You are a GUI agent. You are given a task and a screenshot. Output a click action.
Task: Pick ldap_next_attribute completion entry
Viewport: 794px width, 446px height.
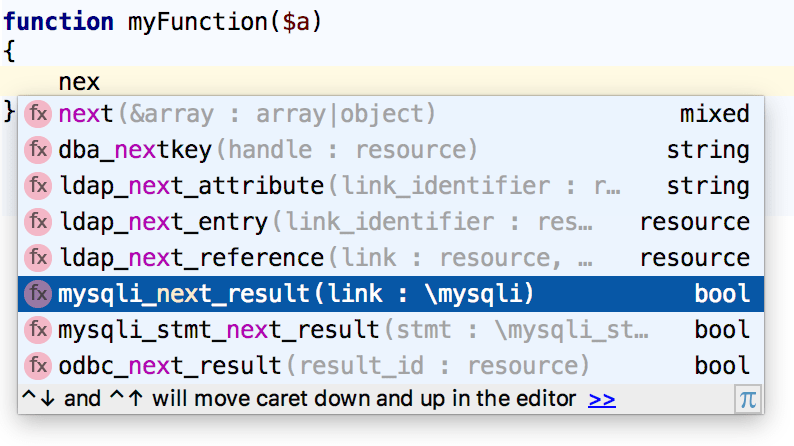click(390, 186)
